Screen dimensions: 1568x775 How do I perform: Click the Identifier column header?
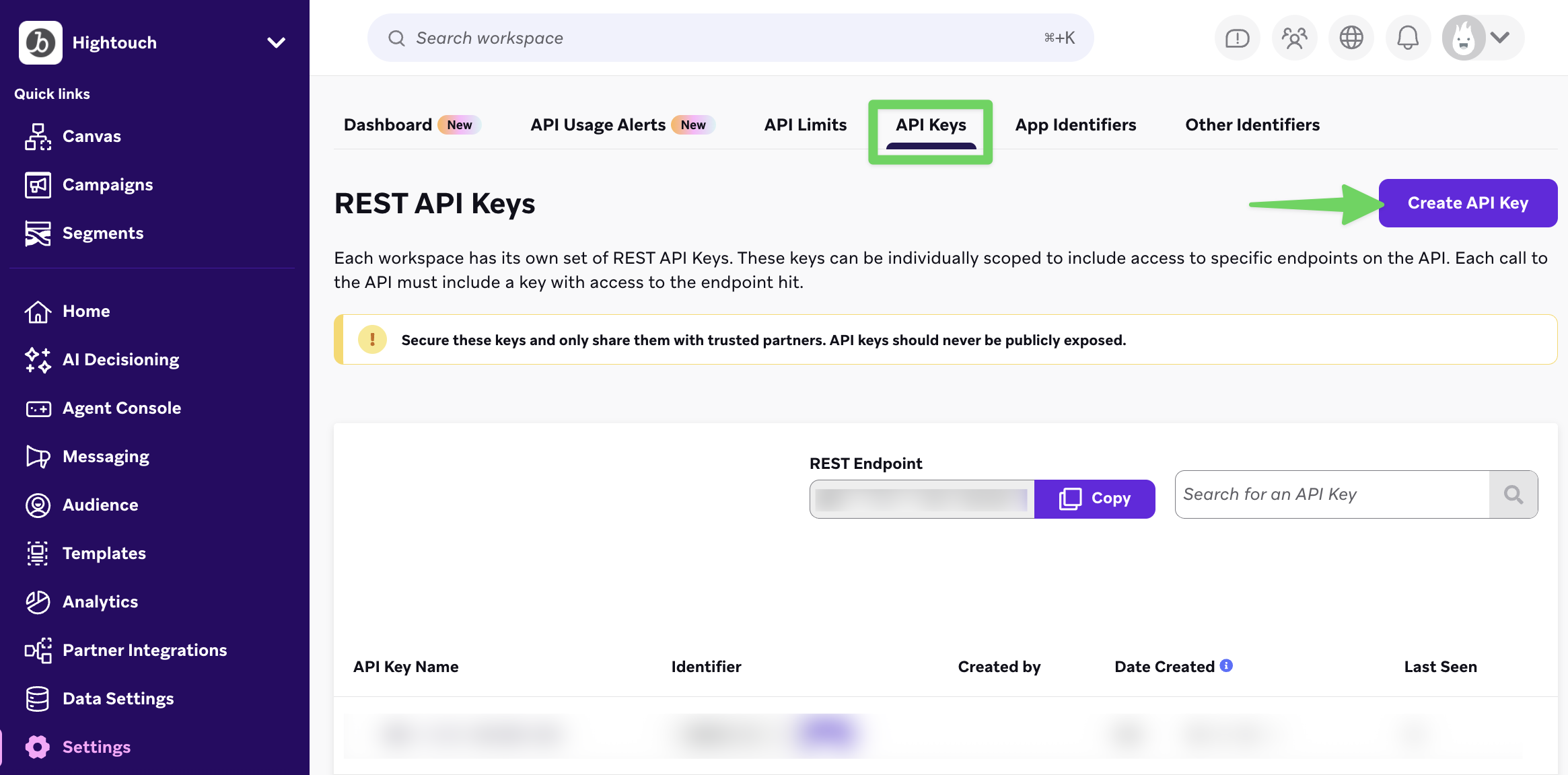(706, 667)
